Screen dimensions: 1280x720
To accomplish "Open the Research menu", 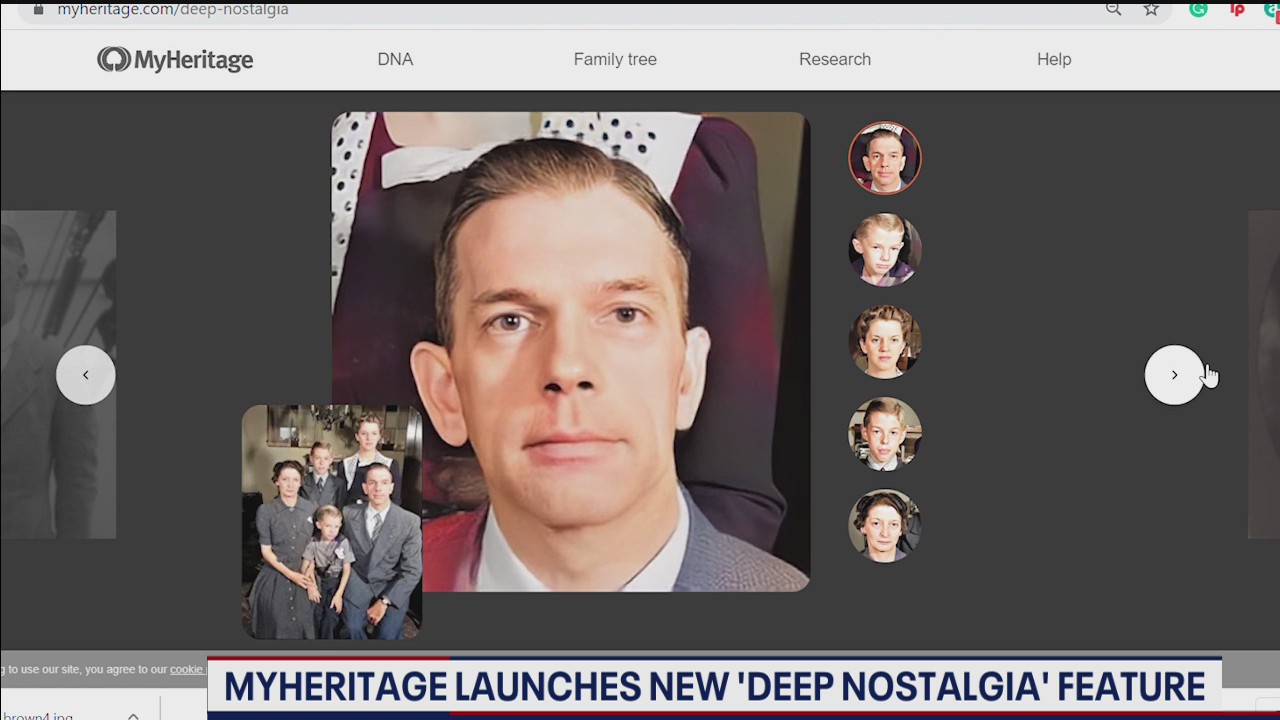I will tap(835, 59).
